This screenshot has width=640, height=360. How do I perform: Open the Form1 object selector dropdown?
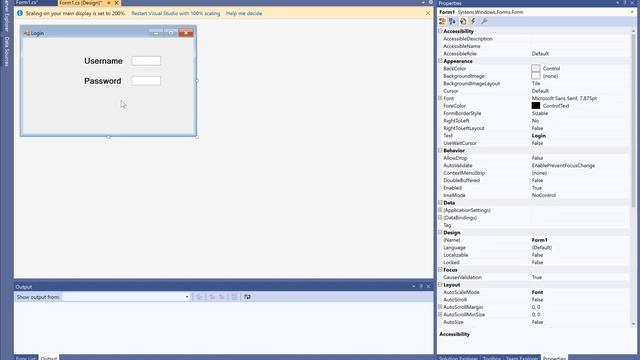coord(632,12)
